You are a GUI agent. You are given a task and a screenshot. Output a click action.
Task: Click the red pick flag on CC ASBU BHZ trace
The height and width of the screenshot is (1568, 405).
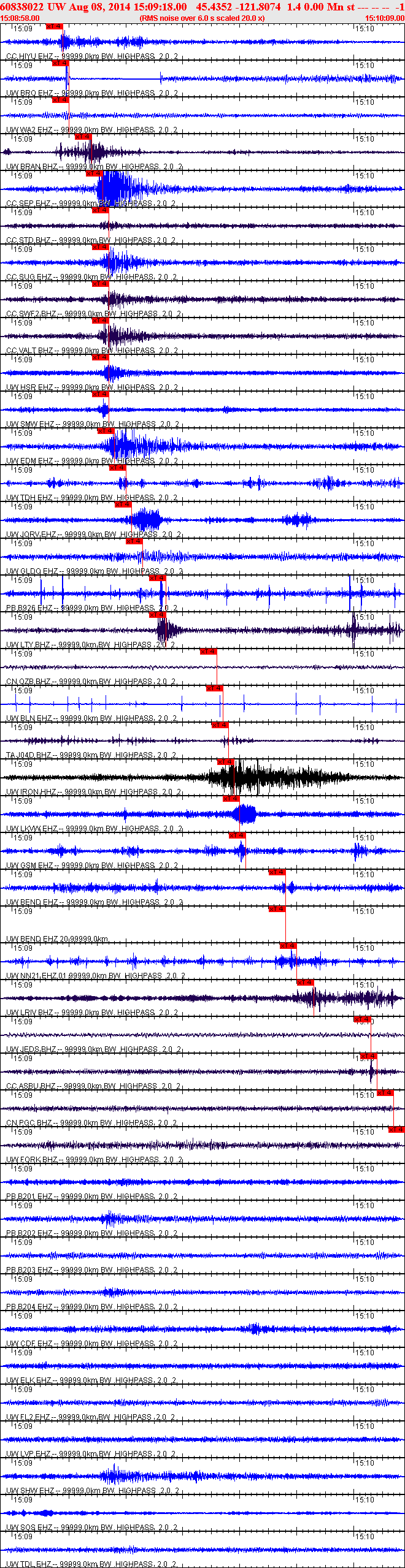368,1056
